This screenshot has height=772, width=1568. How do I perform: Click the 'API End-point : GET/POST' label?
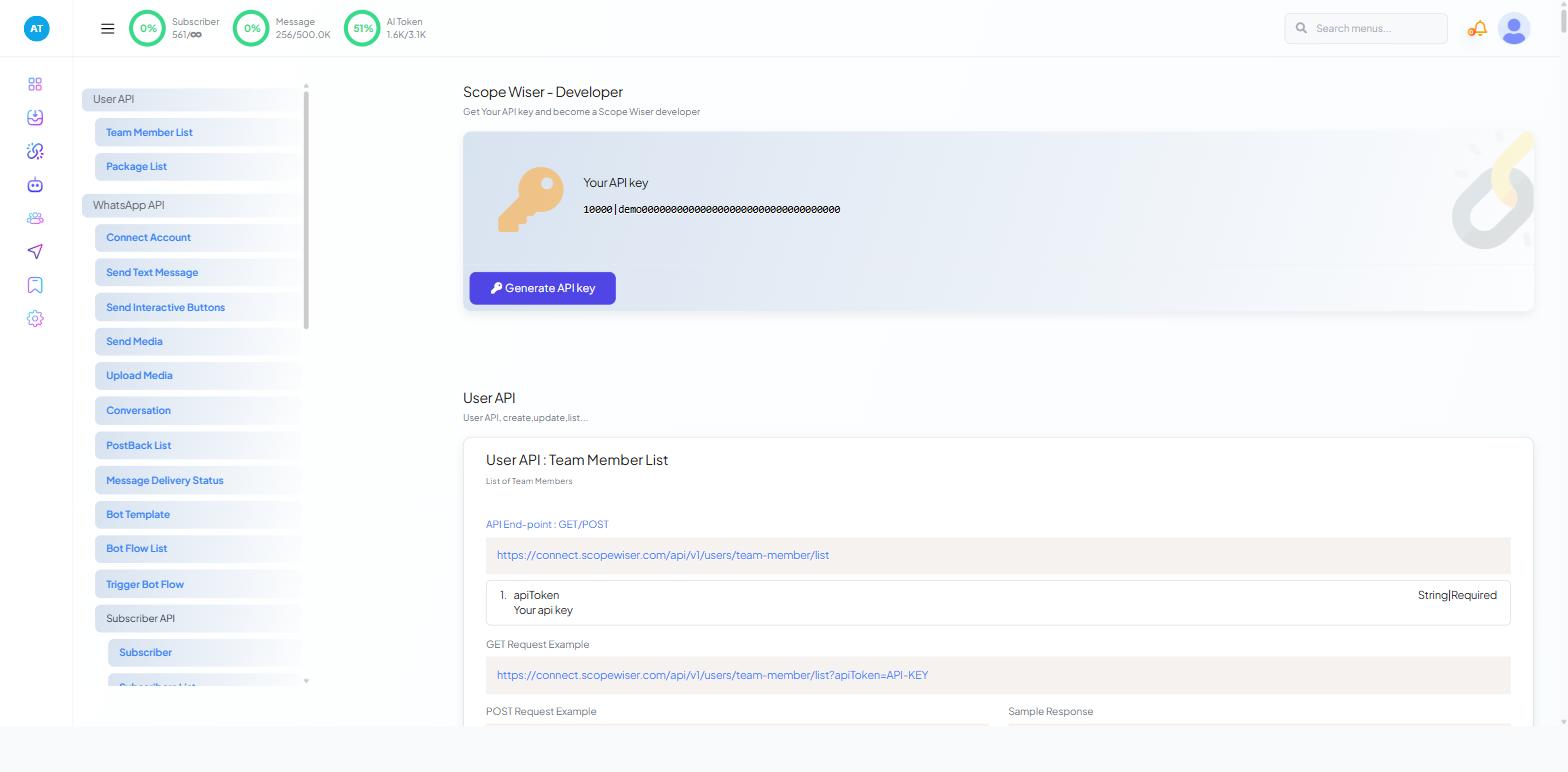(547, 524)
